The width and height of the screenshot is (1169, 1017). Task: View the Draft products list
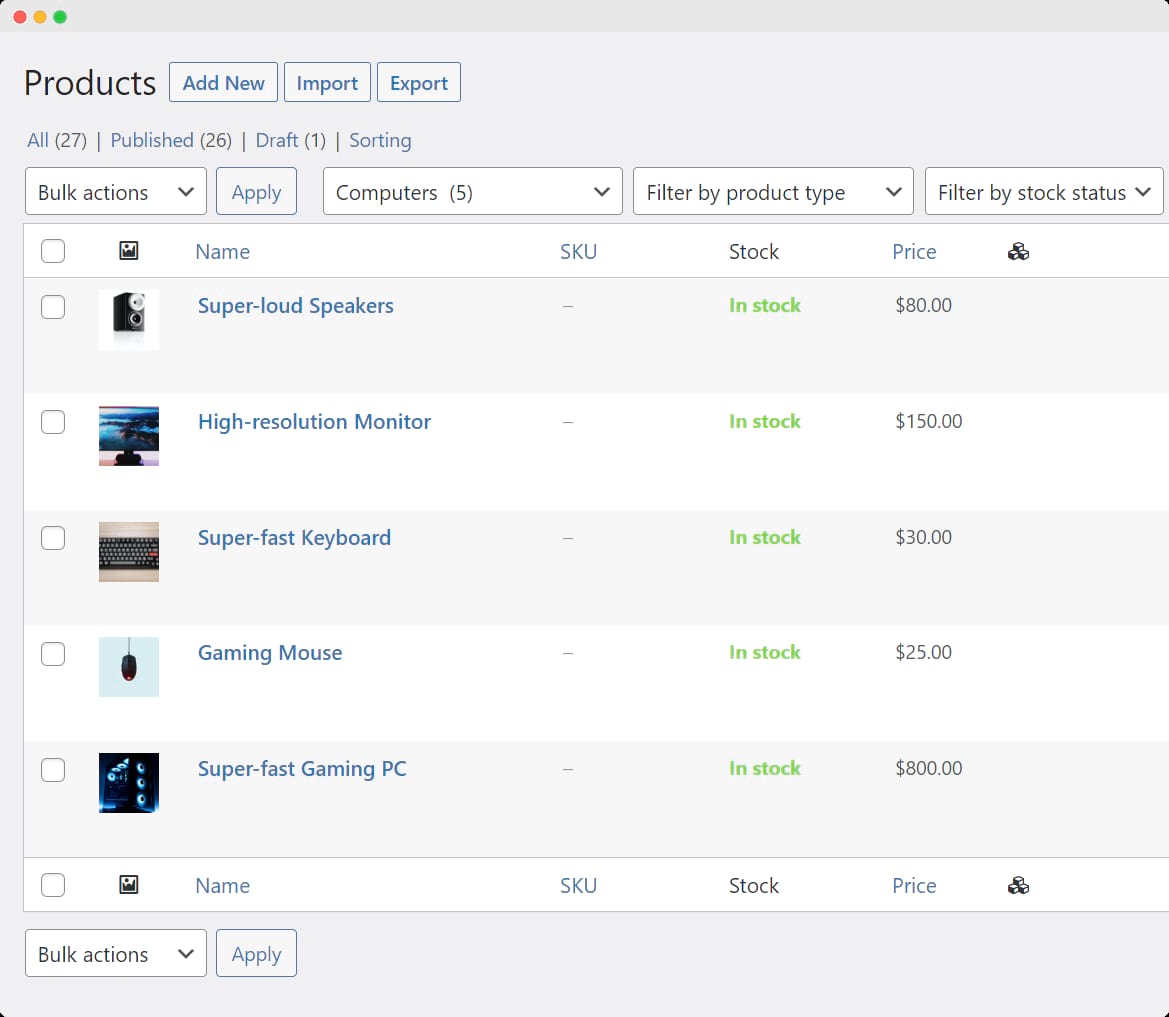[x=277, y=140]
